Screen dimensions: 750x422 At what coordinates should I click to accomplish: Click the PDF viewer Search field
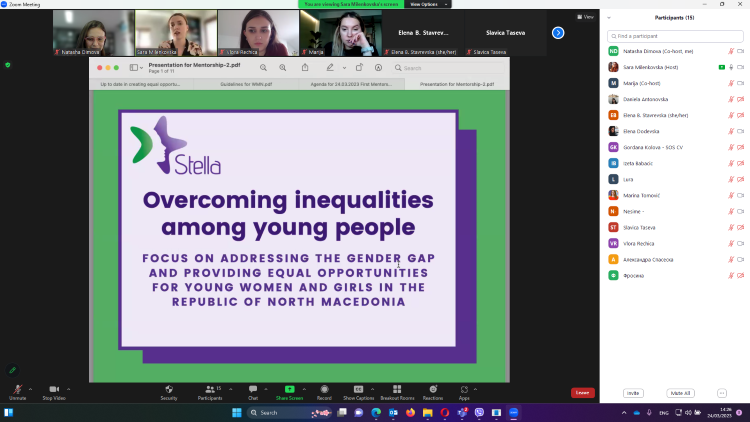(448, 68)
